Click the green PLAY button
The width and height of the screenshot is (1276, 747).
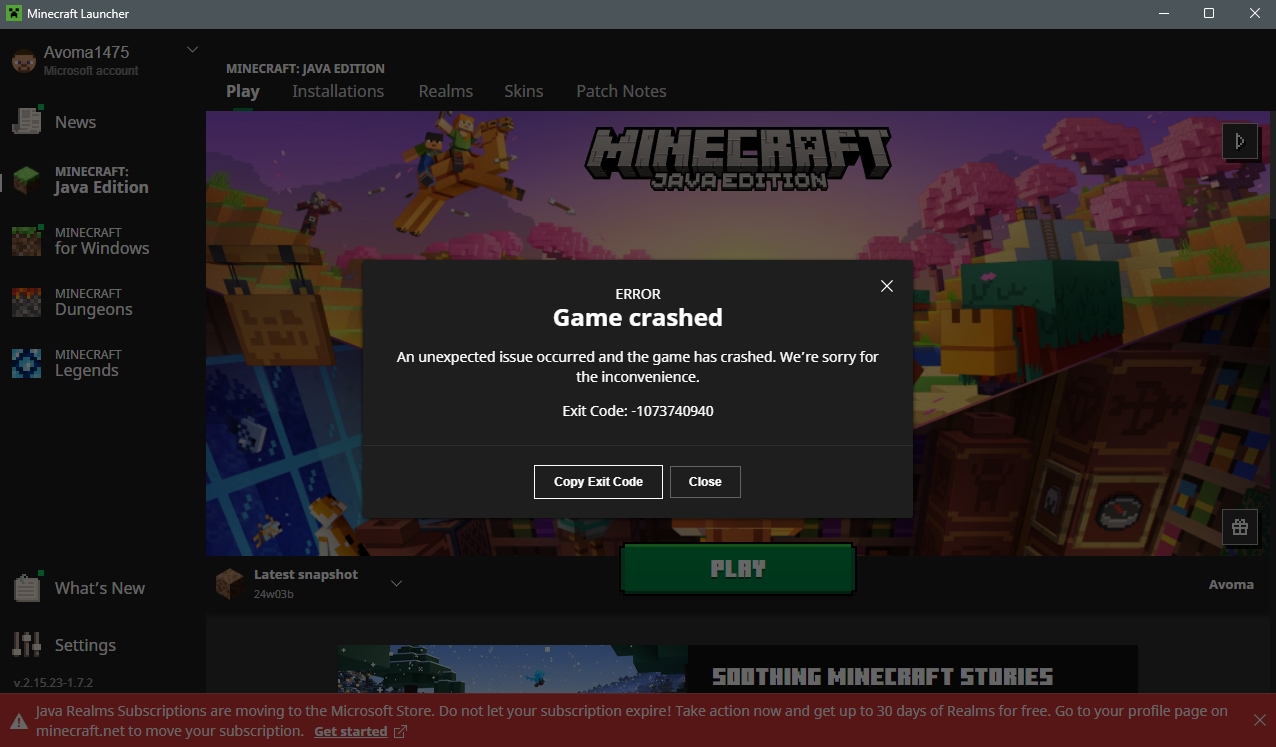coord(738,569)
